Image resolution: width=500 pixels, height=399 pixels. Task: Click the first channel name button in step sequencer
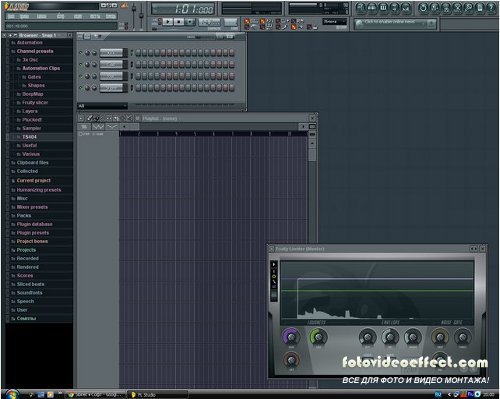(111, 53)
